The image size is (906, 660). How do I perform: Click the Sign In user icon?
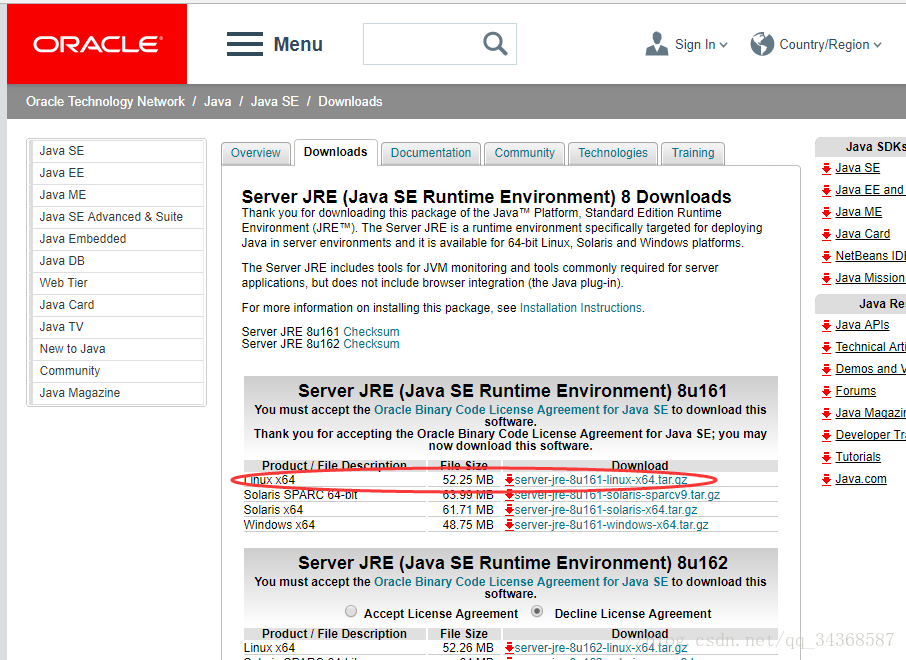point(656,44)
